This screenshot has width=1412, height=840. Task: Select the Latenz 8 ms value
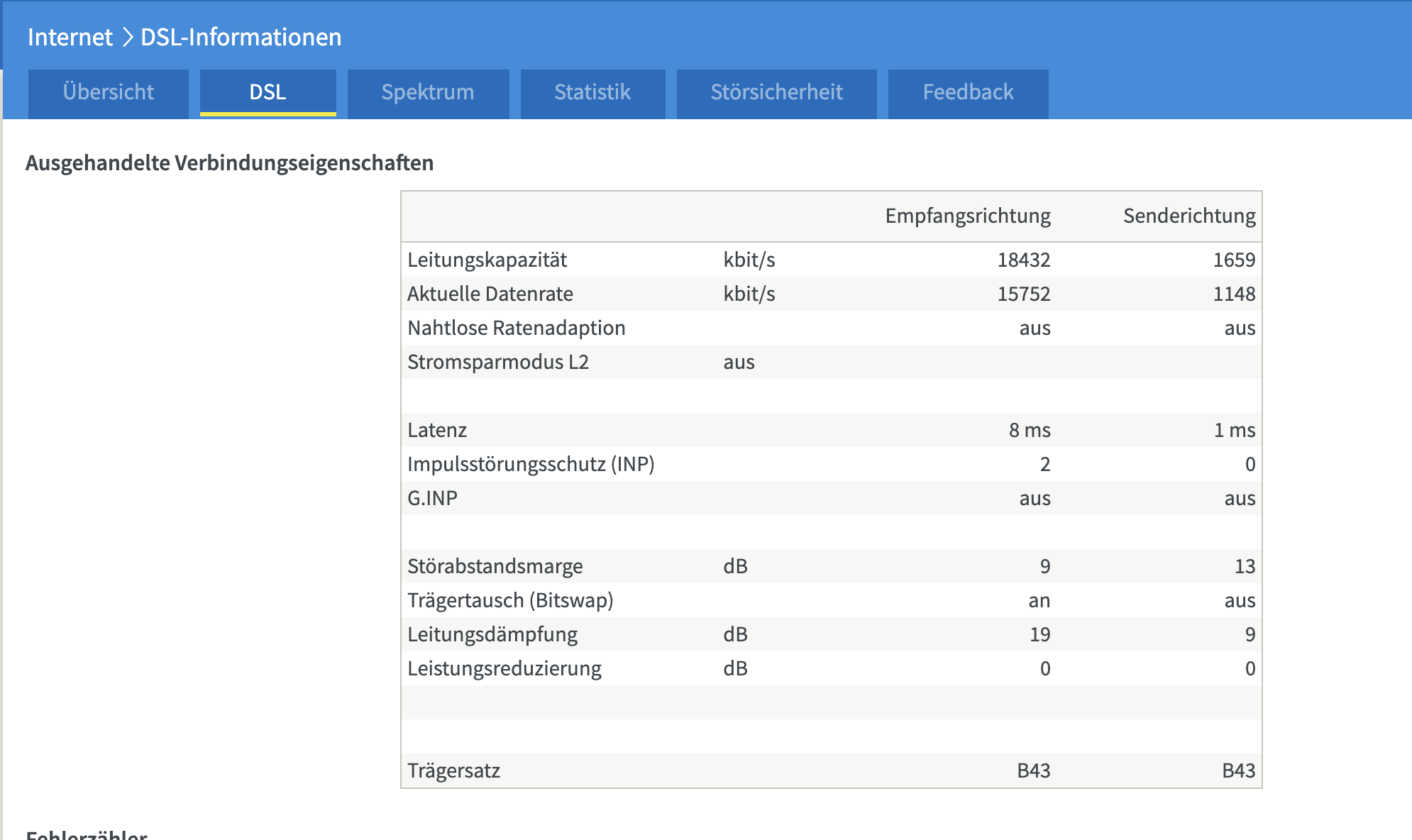pos(1030,430)
